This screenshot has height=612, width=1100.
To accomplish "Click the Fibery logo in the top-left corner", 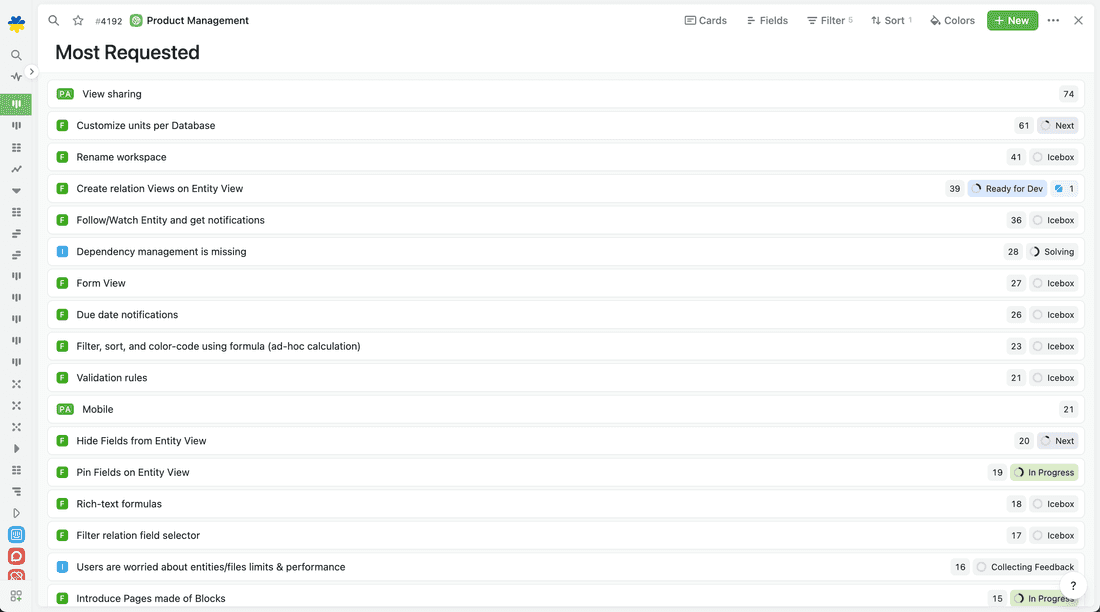I will 16,20.
